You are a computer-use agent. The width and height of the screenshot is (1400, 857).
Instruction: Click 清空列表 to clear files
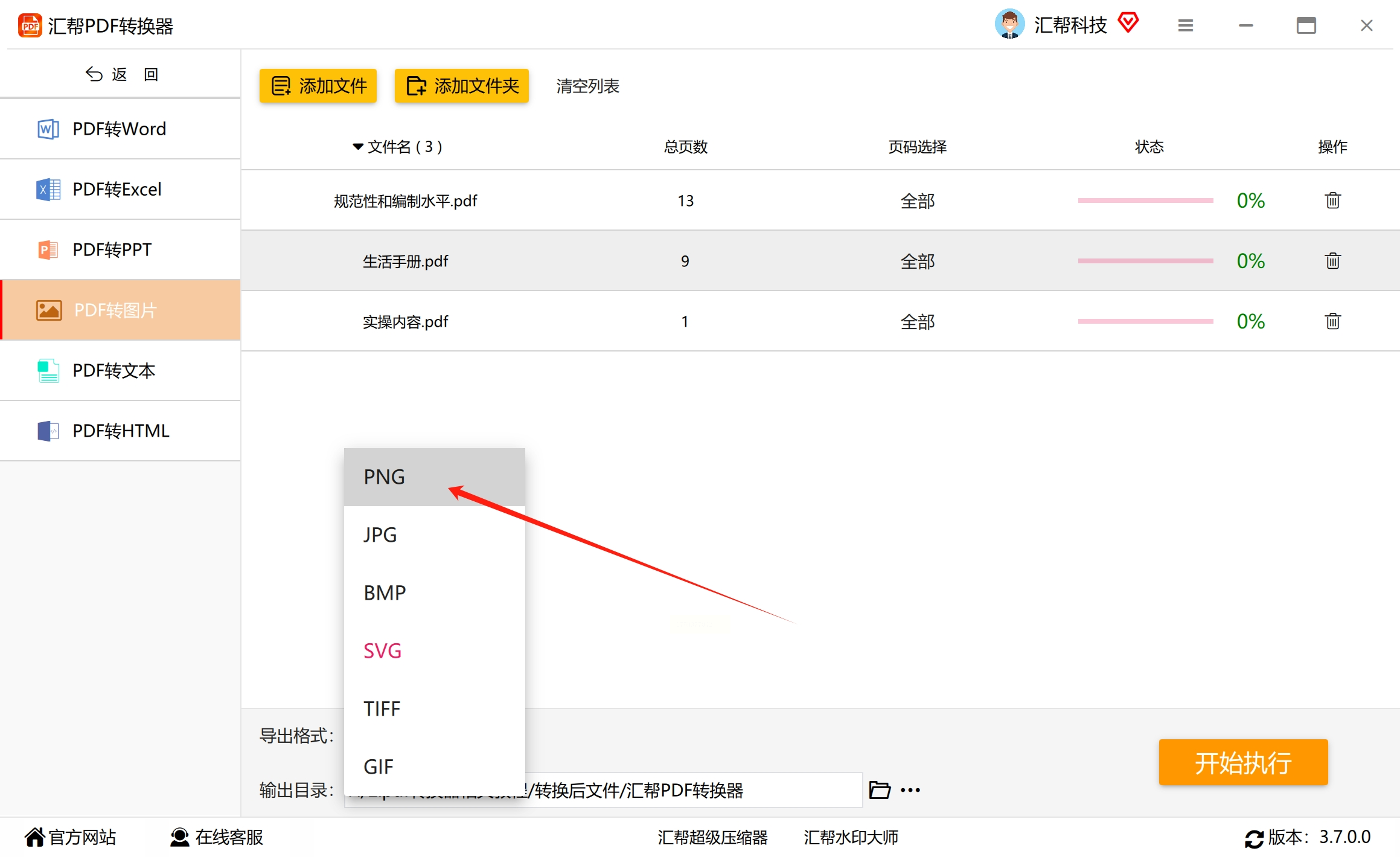tap(587, 86)
